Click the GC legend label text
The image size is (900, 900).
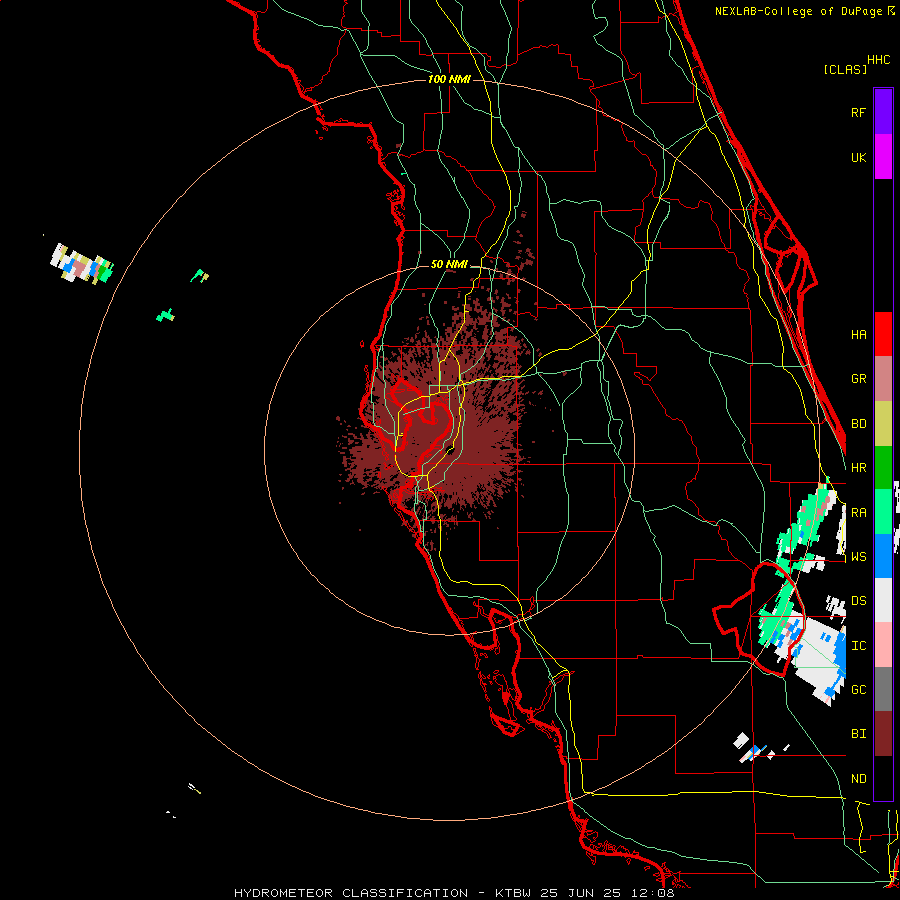(x=858, y=690)
